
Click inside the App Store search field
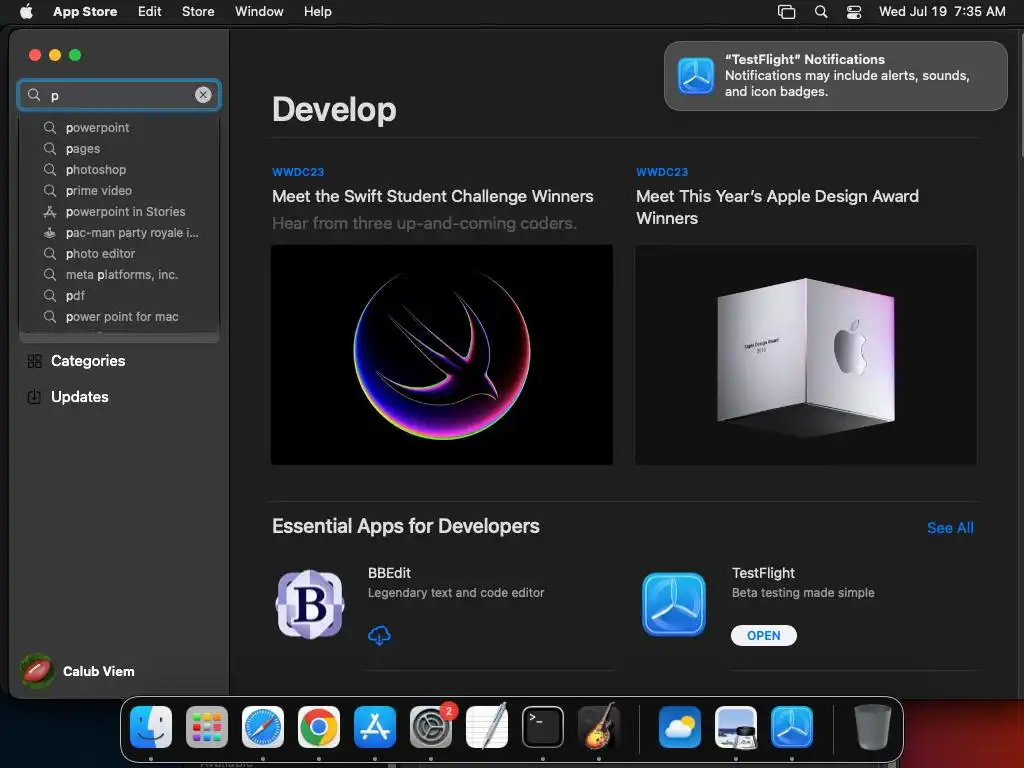tap(119, 95)
